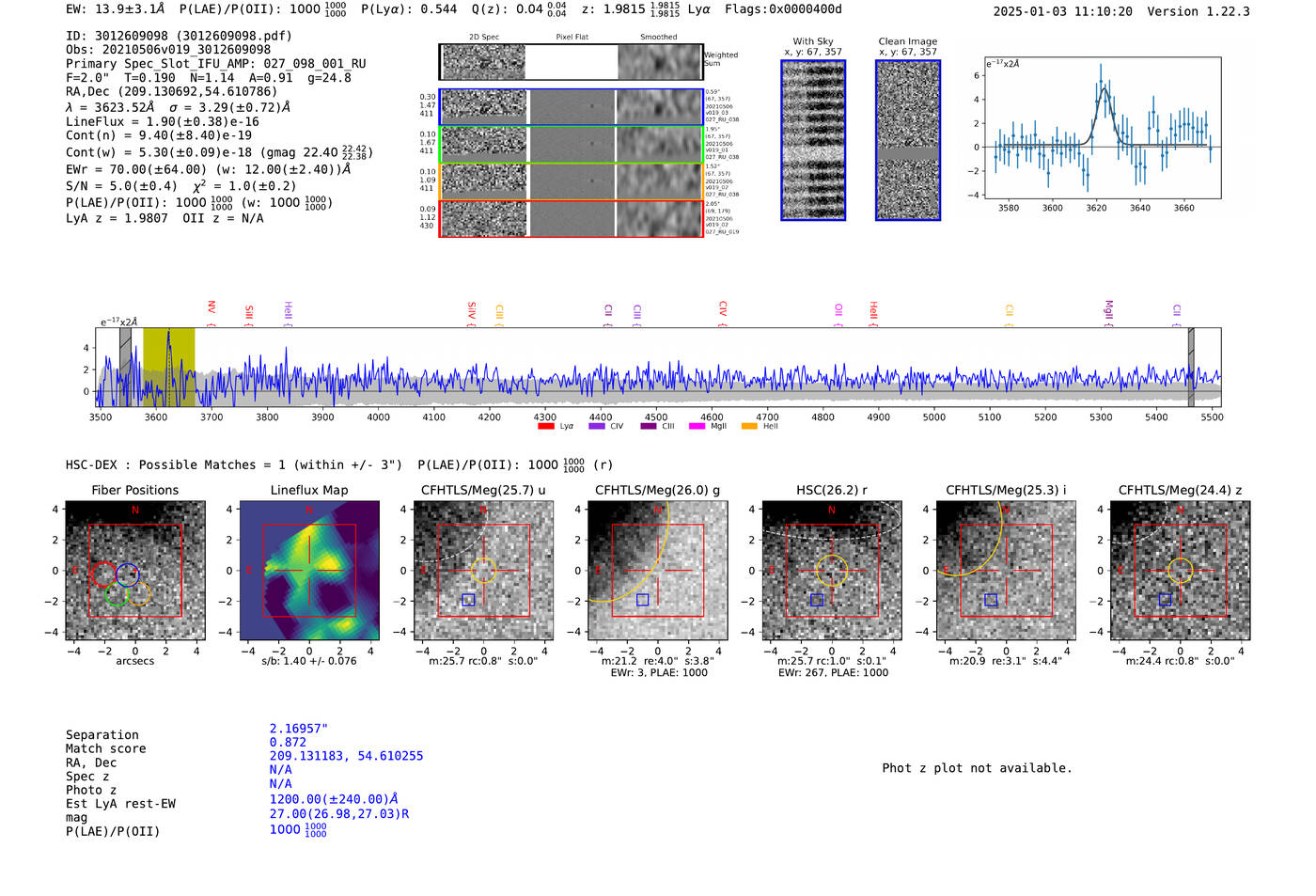1316x896 pixels.
Task: Click the 'Cont(w) = 5.30' line
Action: click(219, 152)
